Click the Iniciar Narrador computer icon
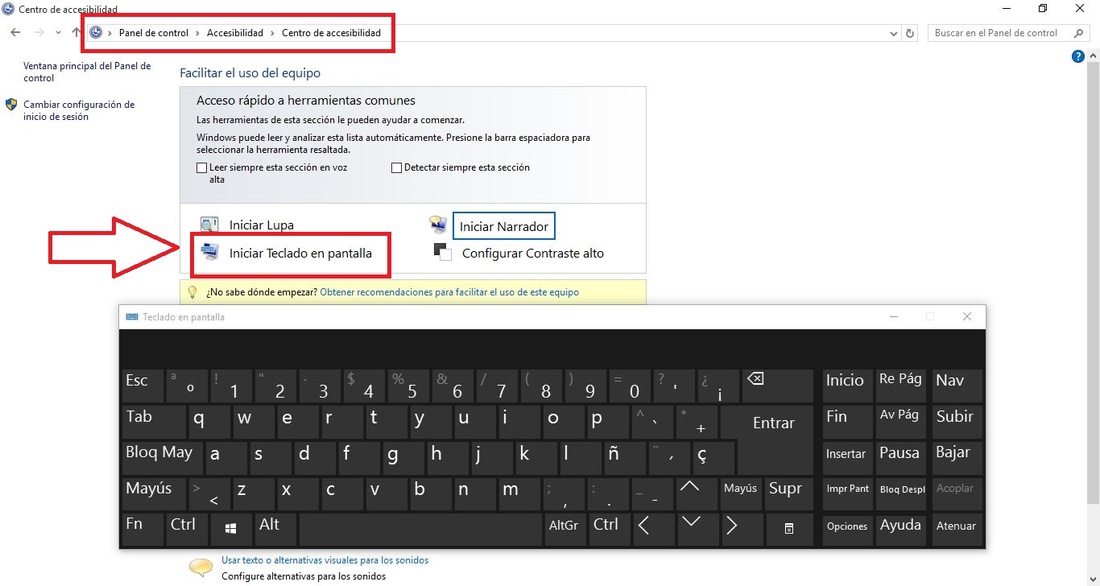The width and height of the screenshot is (1100, 586). [438, 225]
